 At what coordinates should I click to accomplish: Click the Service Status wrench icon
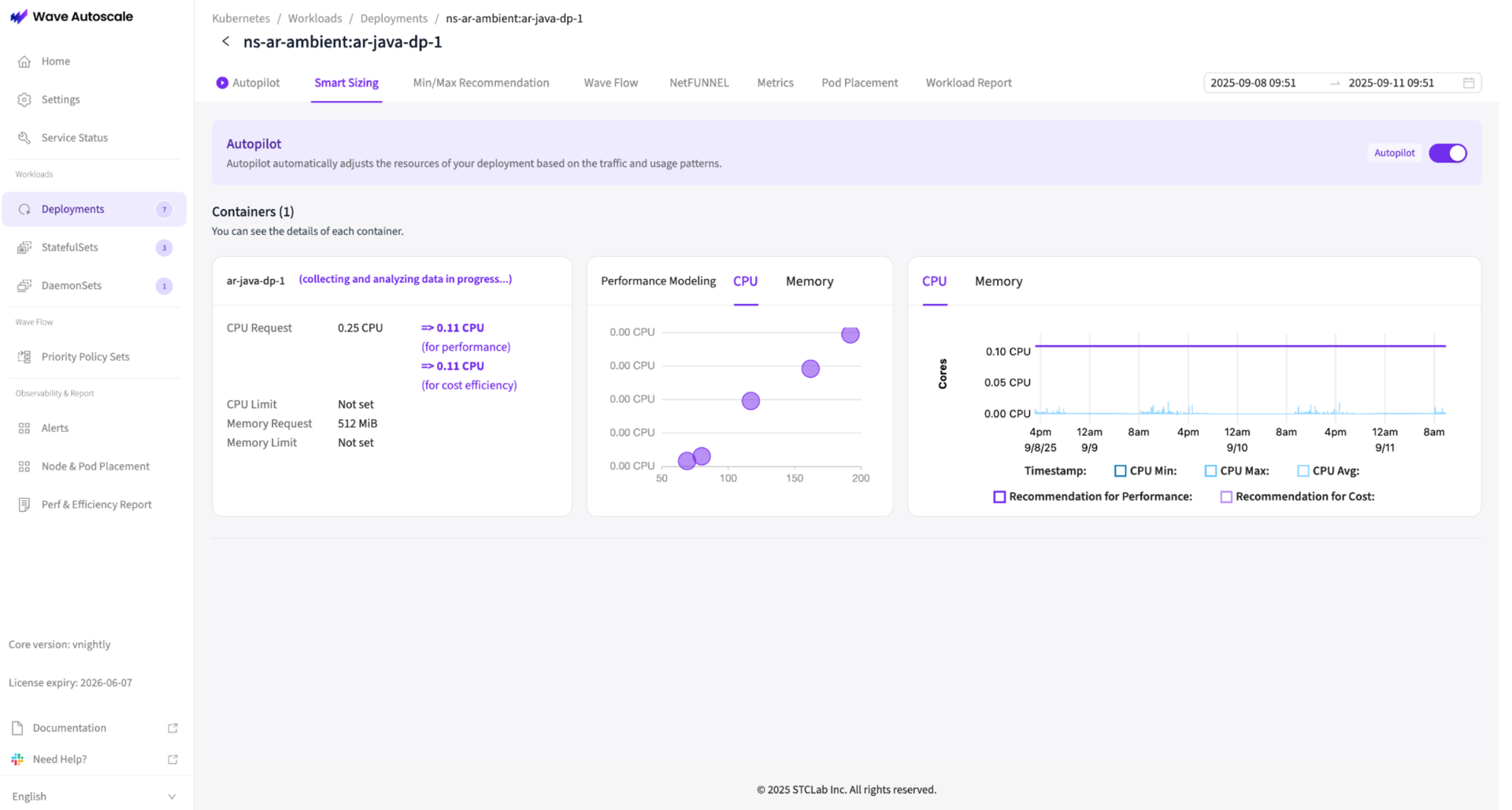pyautogui.click(x=24, y=138)
